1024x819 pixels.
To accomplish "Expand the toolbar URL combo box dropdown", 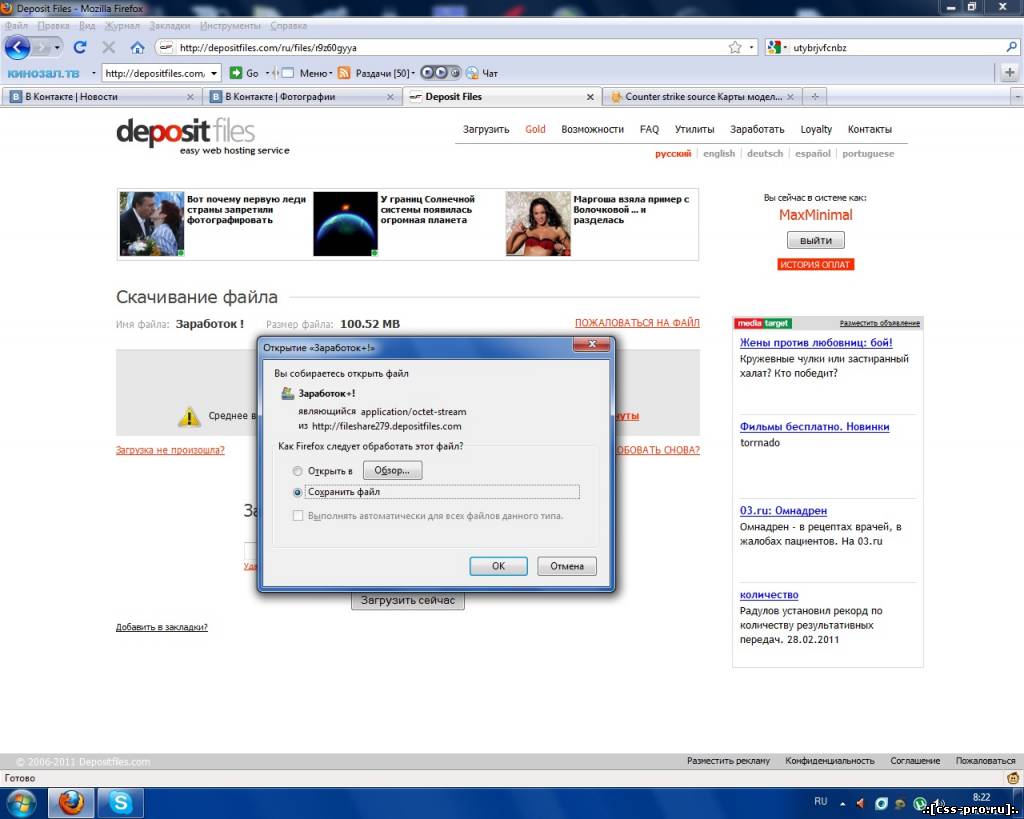I will click(x=214, y=73).
